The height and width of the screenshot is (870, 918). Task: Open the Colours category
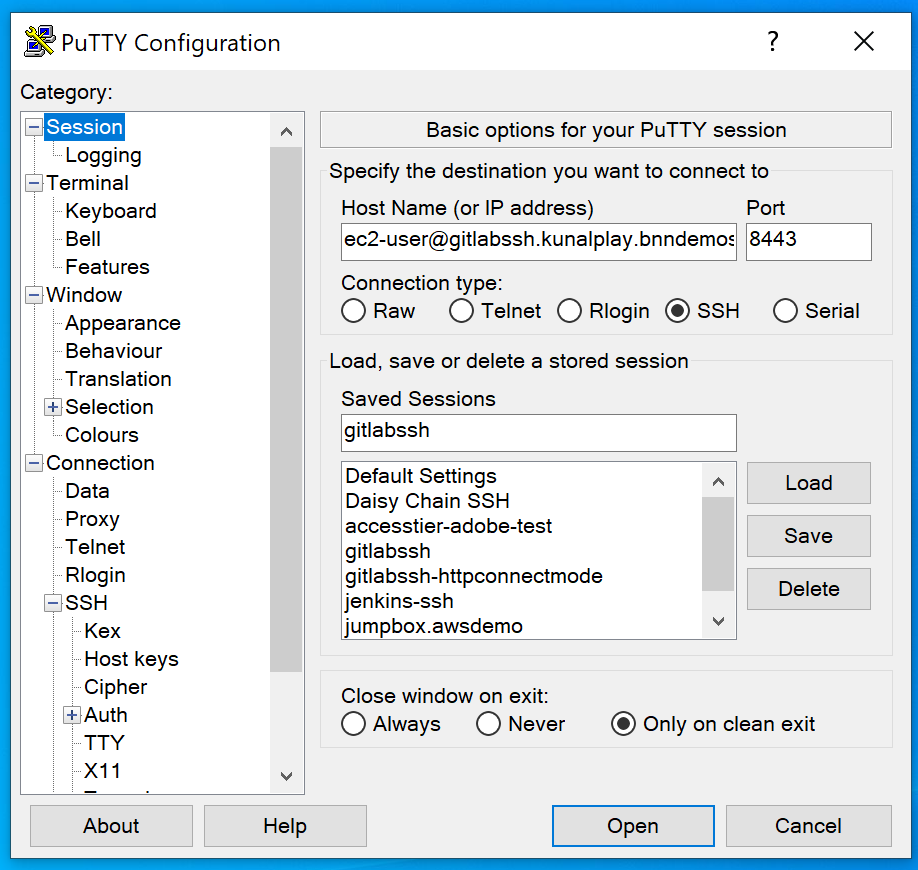[102, 435]
